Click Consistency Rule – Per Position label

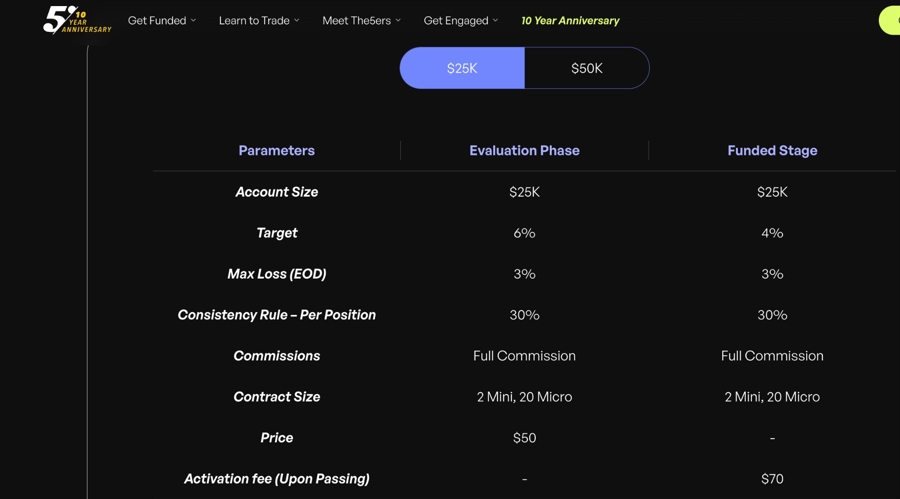click(x=276, y=315)
